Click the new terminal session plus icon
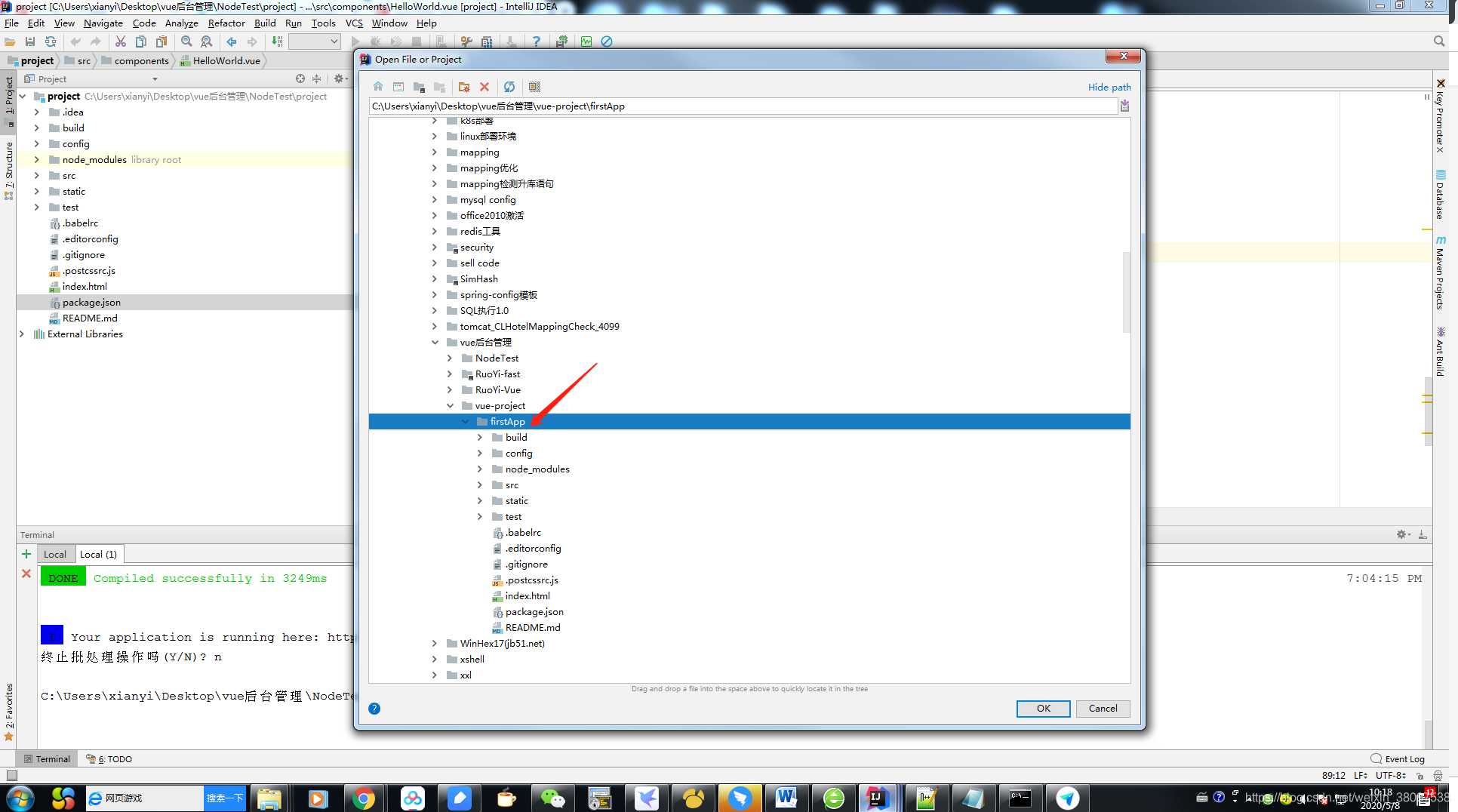1458x812 pixels. click(x=26, y=555)
